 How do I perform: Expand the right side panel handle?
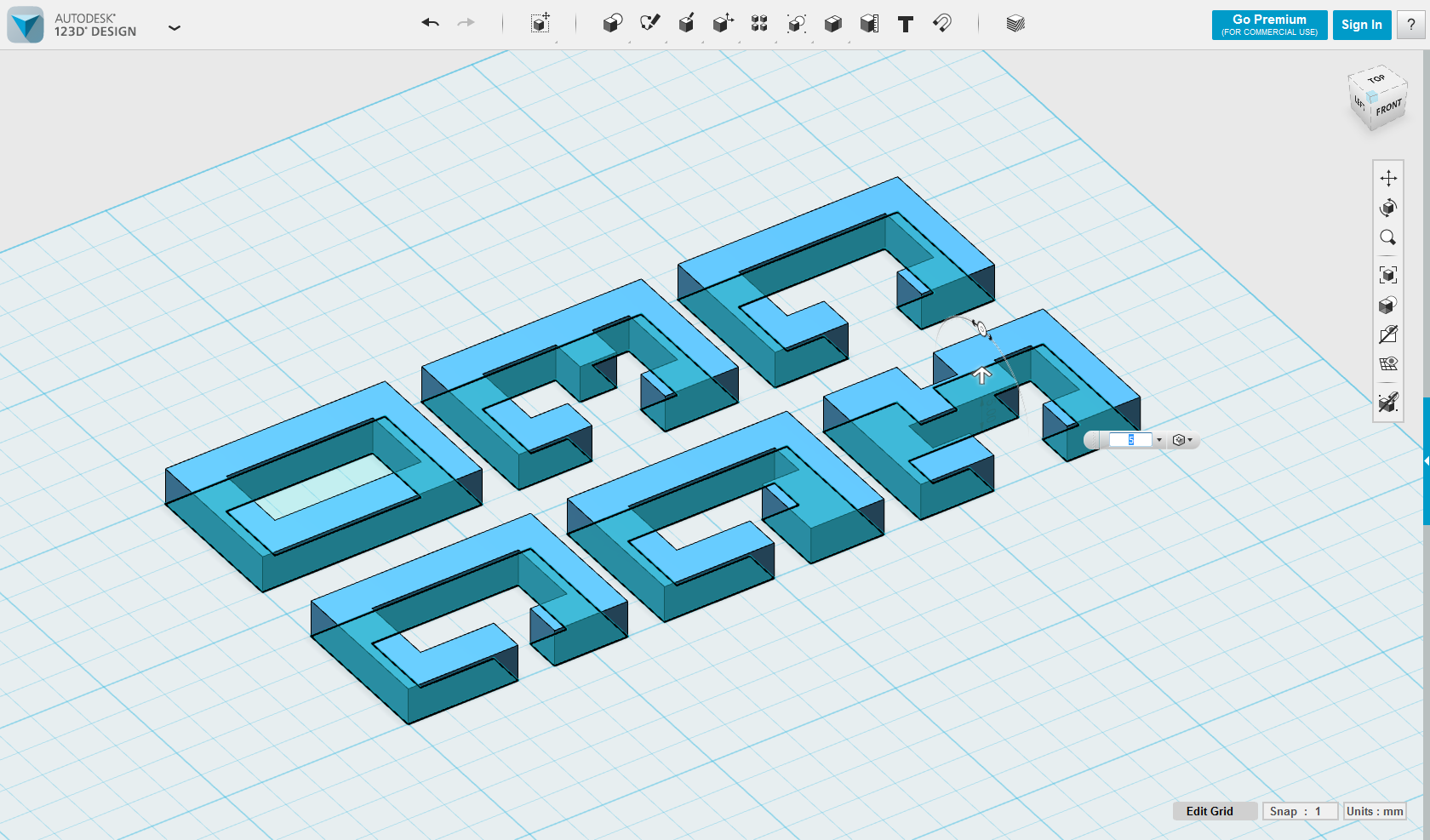(x=1426, y=460)
